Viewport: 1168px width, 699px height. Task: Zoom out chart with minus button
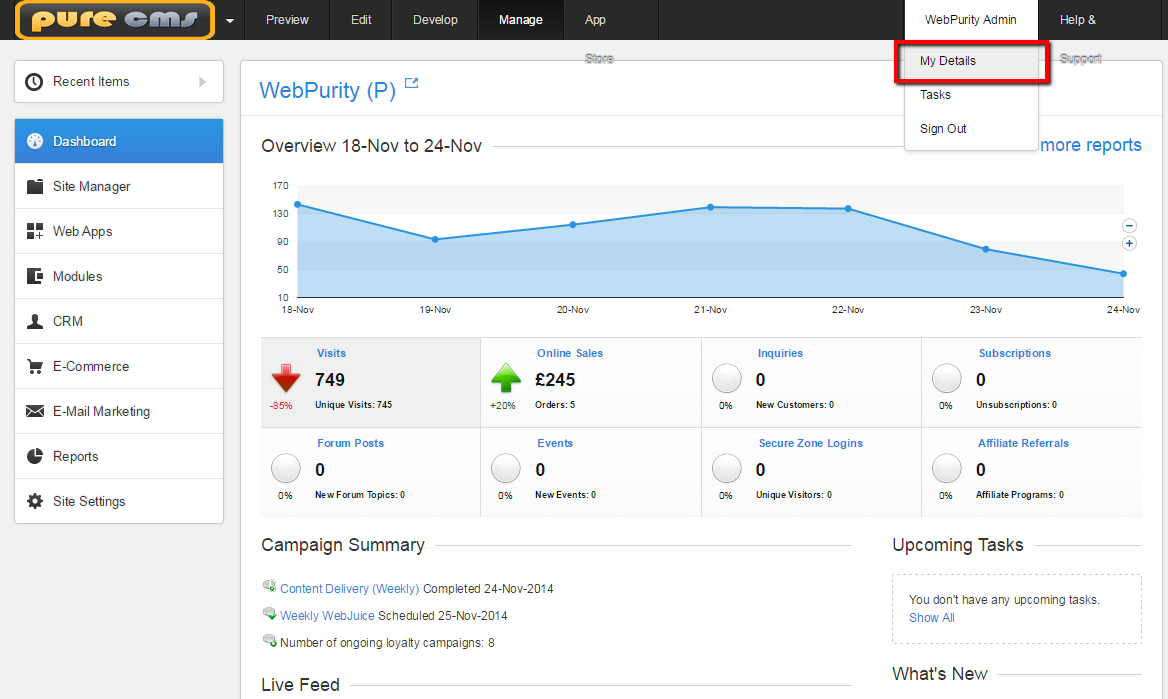click(1129, 226)
